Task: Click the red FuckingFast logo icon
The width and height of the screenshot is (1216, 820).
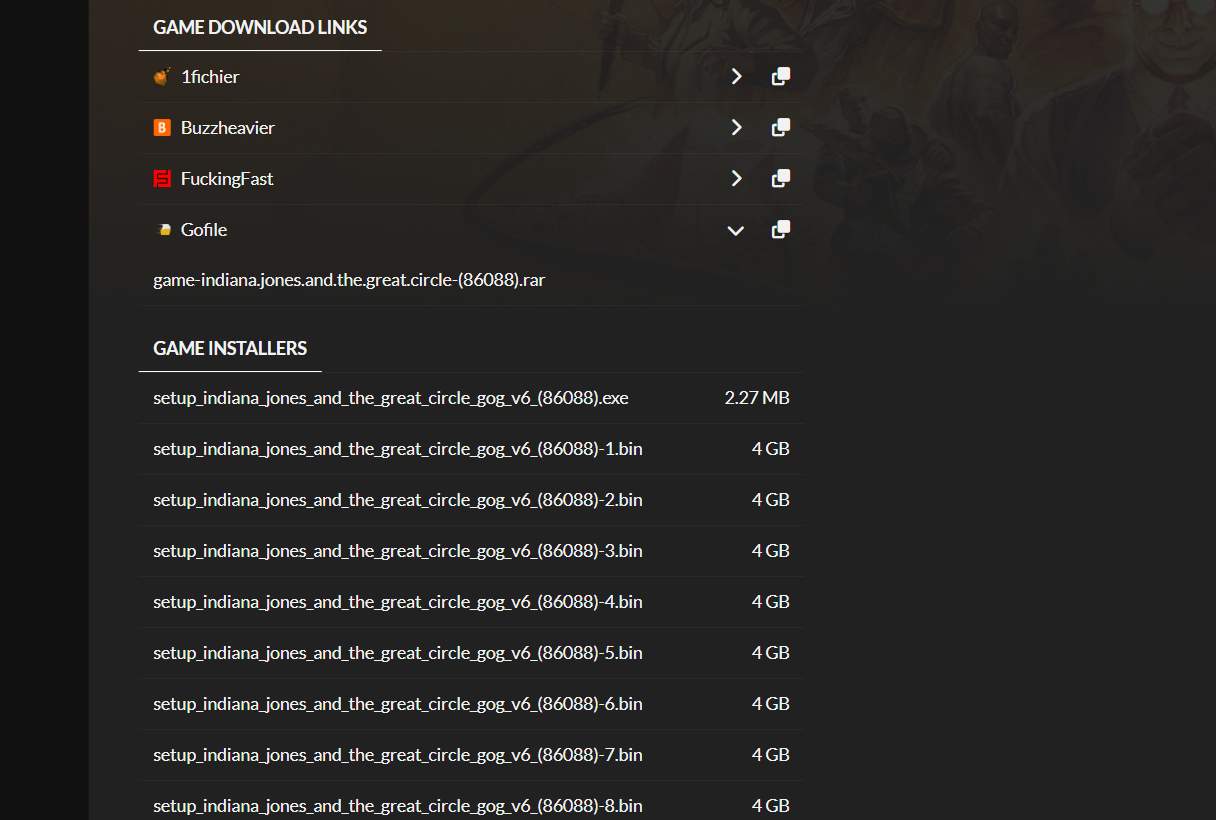Action: coord(162,179)
